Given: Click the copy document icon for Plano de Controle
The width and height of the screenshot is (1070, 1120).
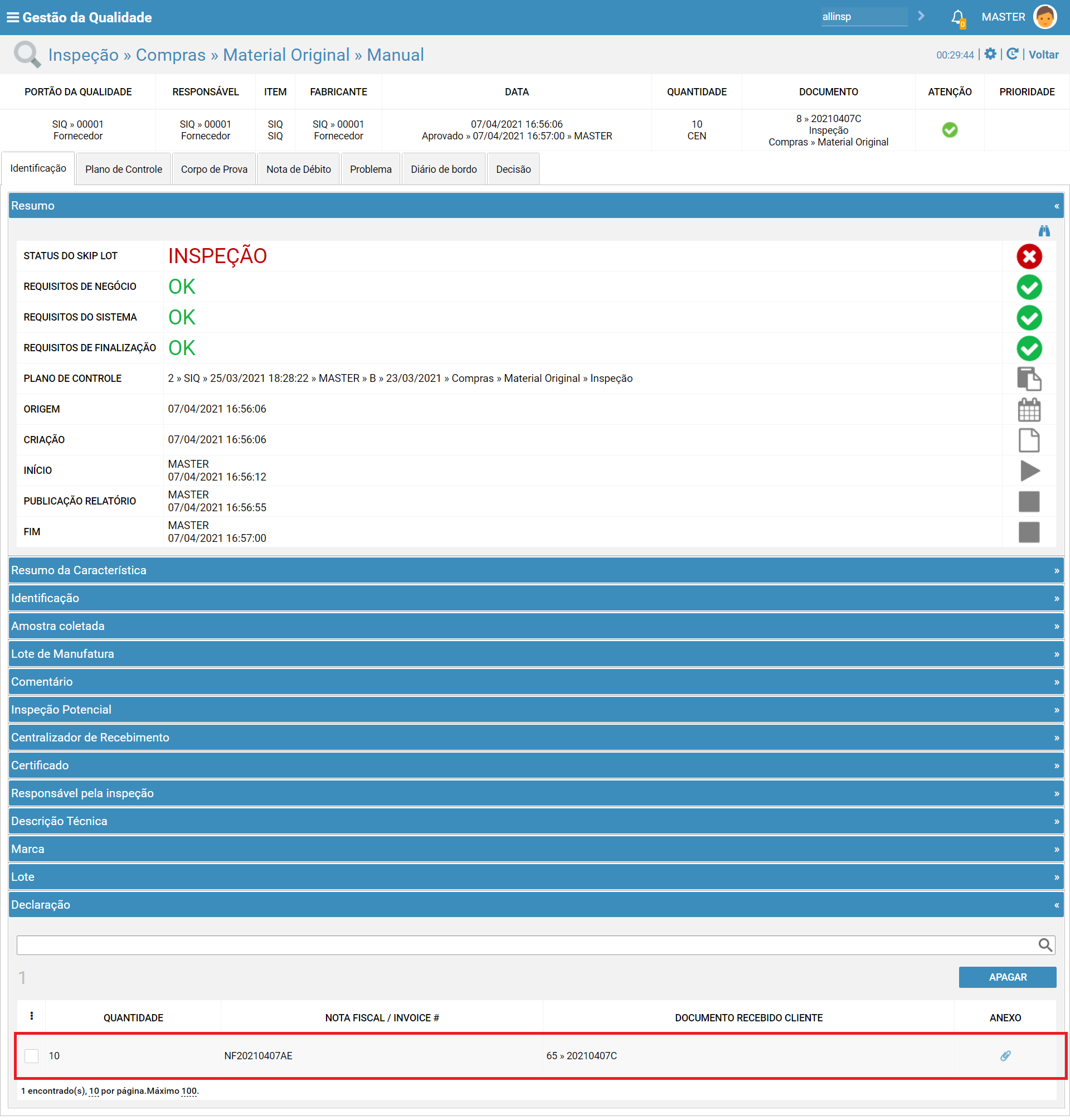Looking at the screenshot, I should [1029, 379].
